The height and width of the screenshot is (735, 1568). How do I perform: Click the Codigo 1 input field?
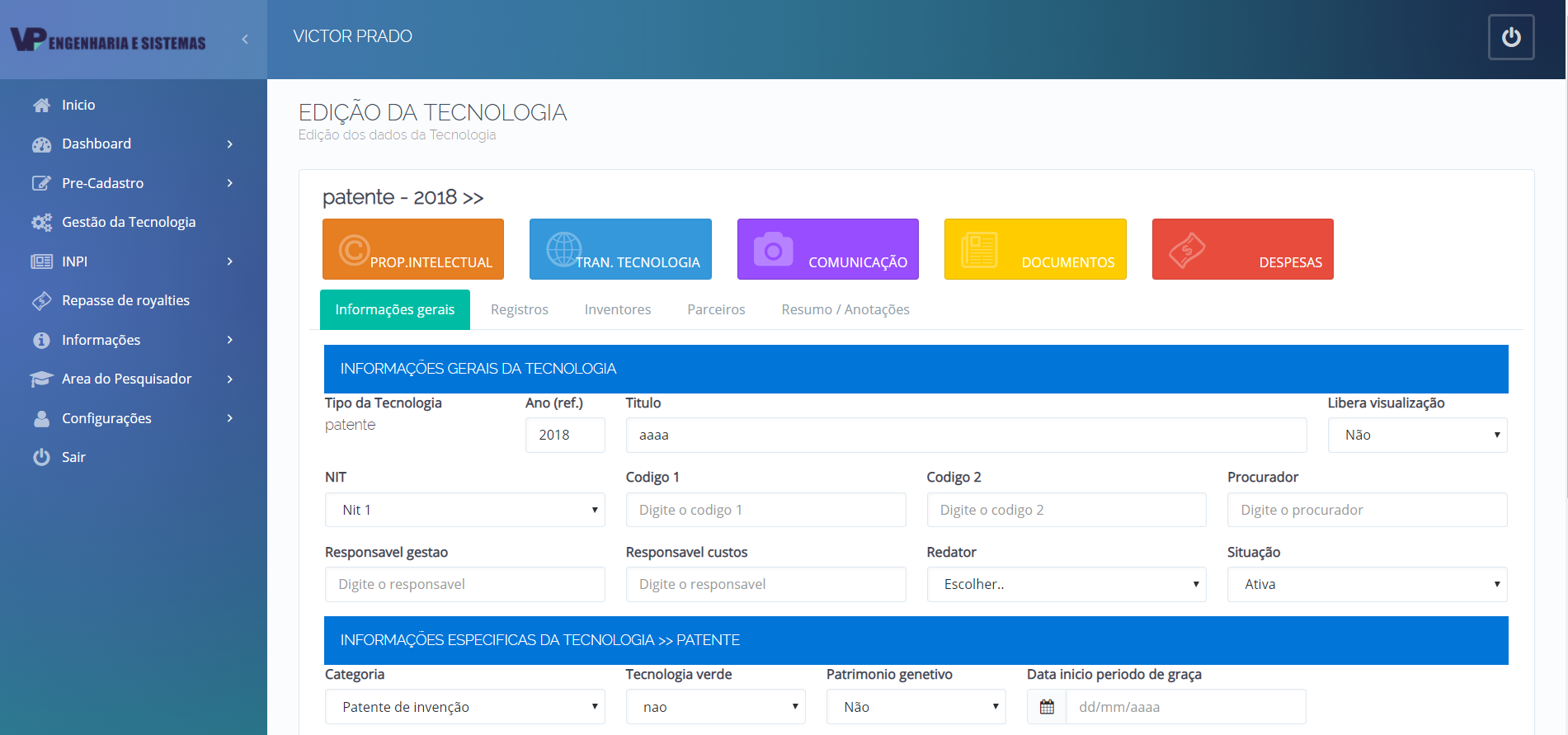coord(765,510)
